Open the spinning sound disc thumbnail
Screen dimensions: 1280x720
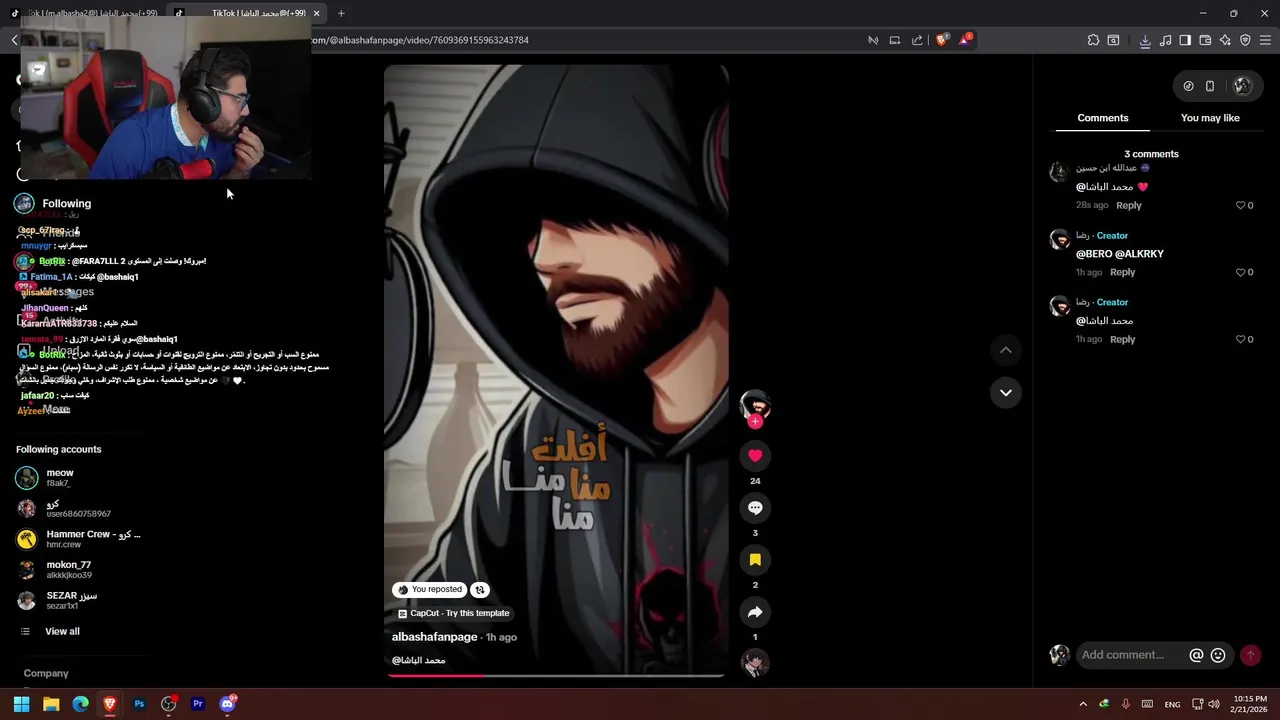coord(755,663)
